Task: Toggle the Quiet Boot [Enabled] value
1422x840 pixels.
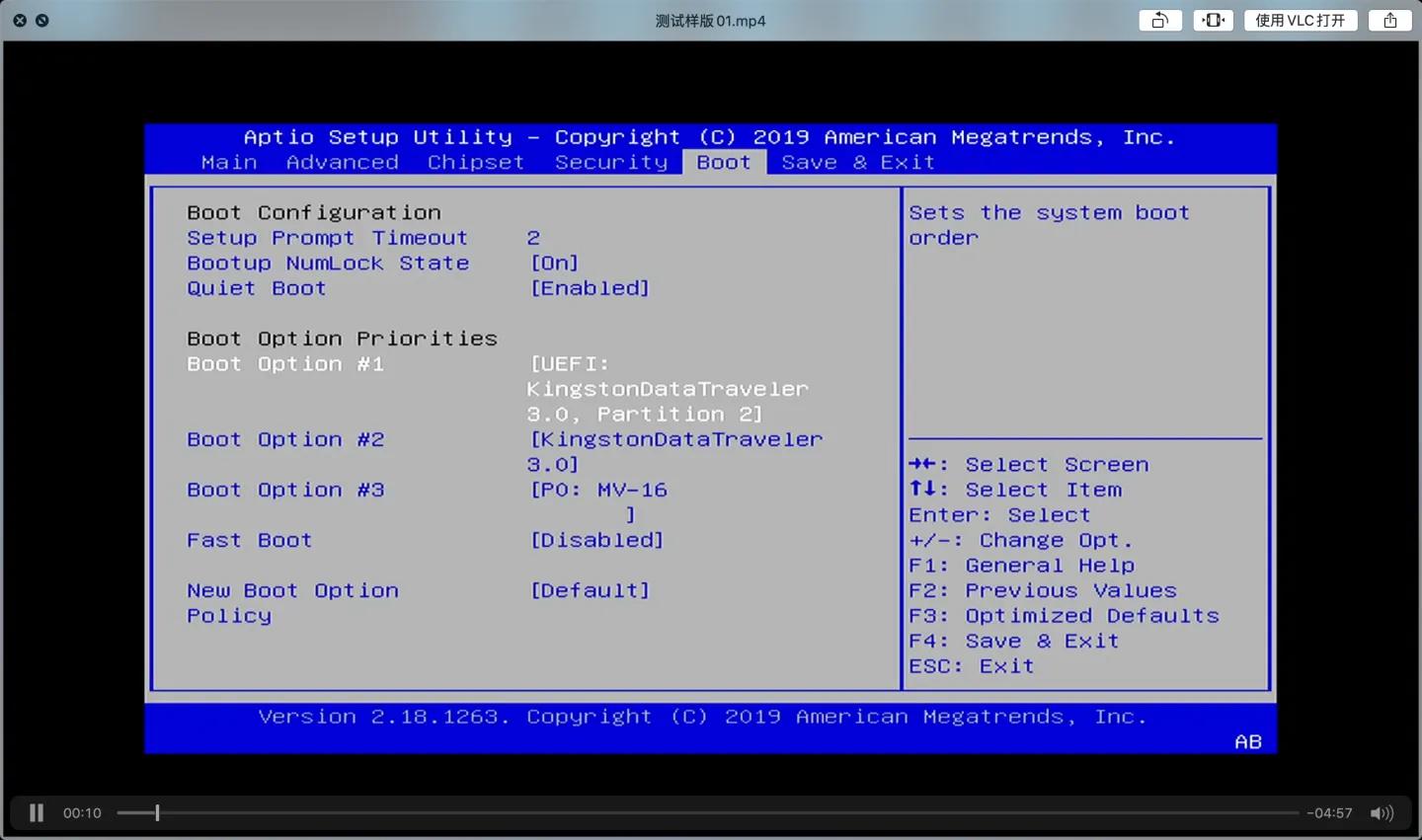Action: (x=590, y=288)
